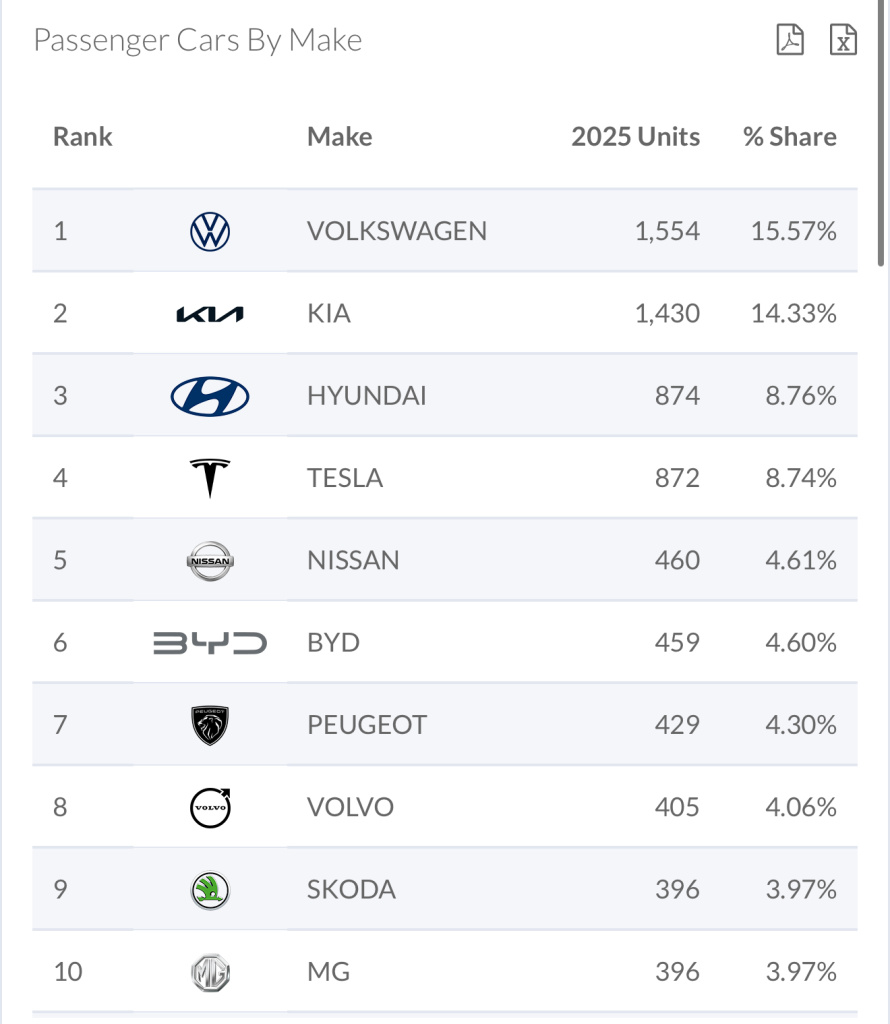Click the TESLA make name
Viewport: 890px width, 1024px height.
(345, 478)
